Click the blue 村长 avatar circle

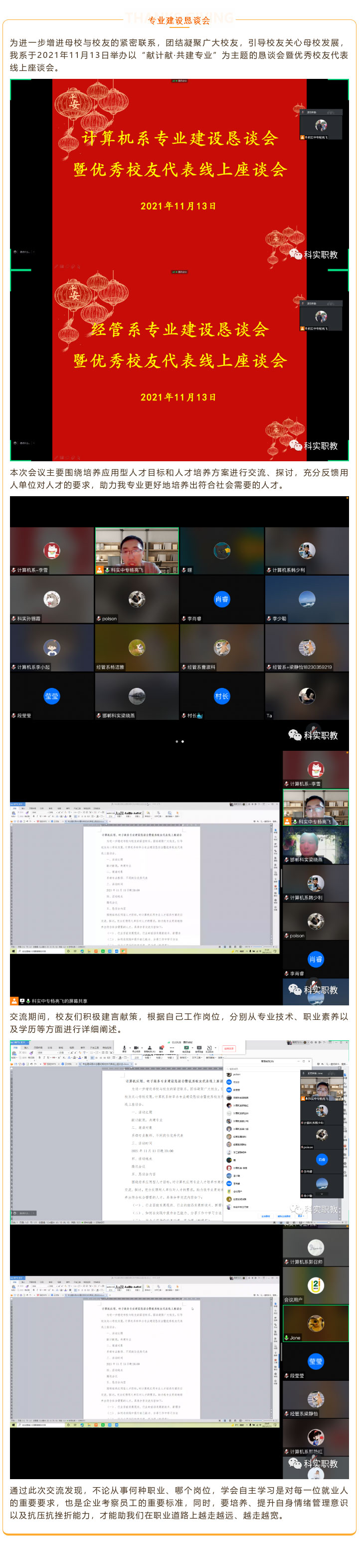click(x=222, y=696)
